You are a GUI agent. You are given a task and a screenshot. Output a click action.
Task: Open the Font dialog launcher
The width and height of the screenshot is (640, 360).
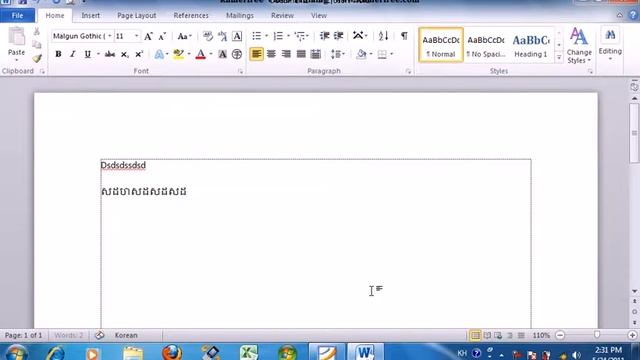[x=240, y=71]
